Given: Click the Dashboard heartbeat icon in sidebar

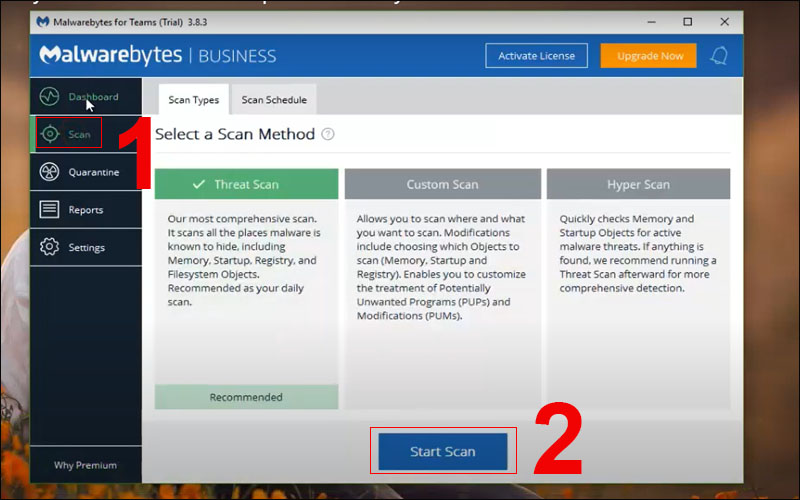Looking at the screenshot, I should pyautogui.click(x=49, y=96).
